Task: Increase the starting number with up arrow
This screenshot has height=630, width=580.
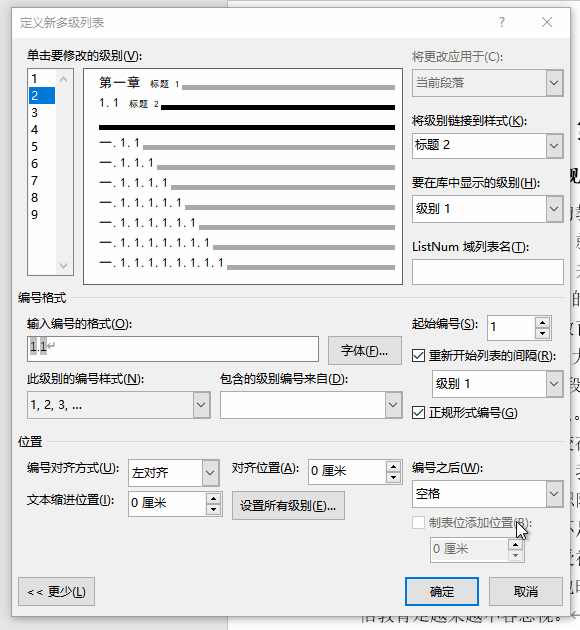Action: point(542,323)
